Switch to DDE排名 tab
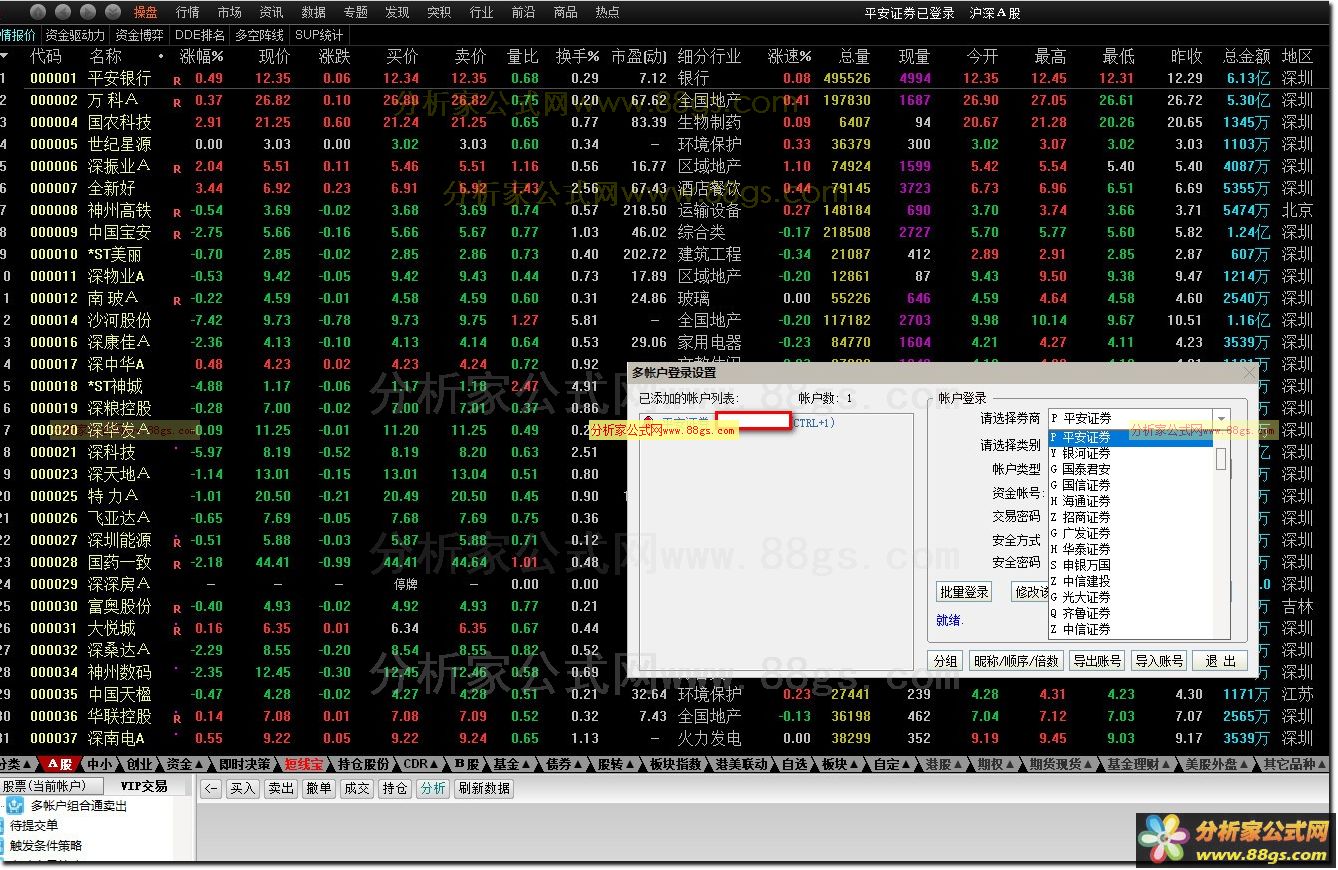This screenshot has width=1338, height=870. tap(200, 35)
